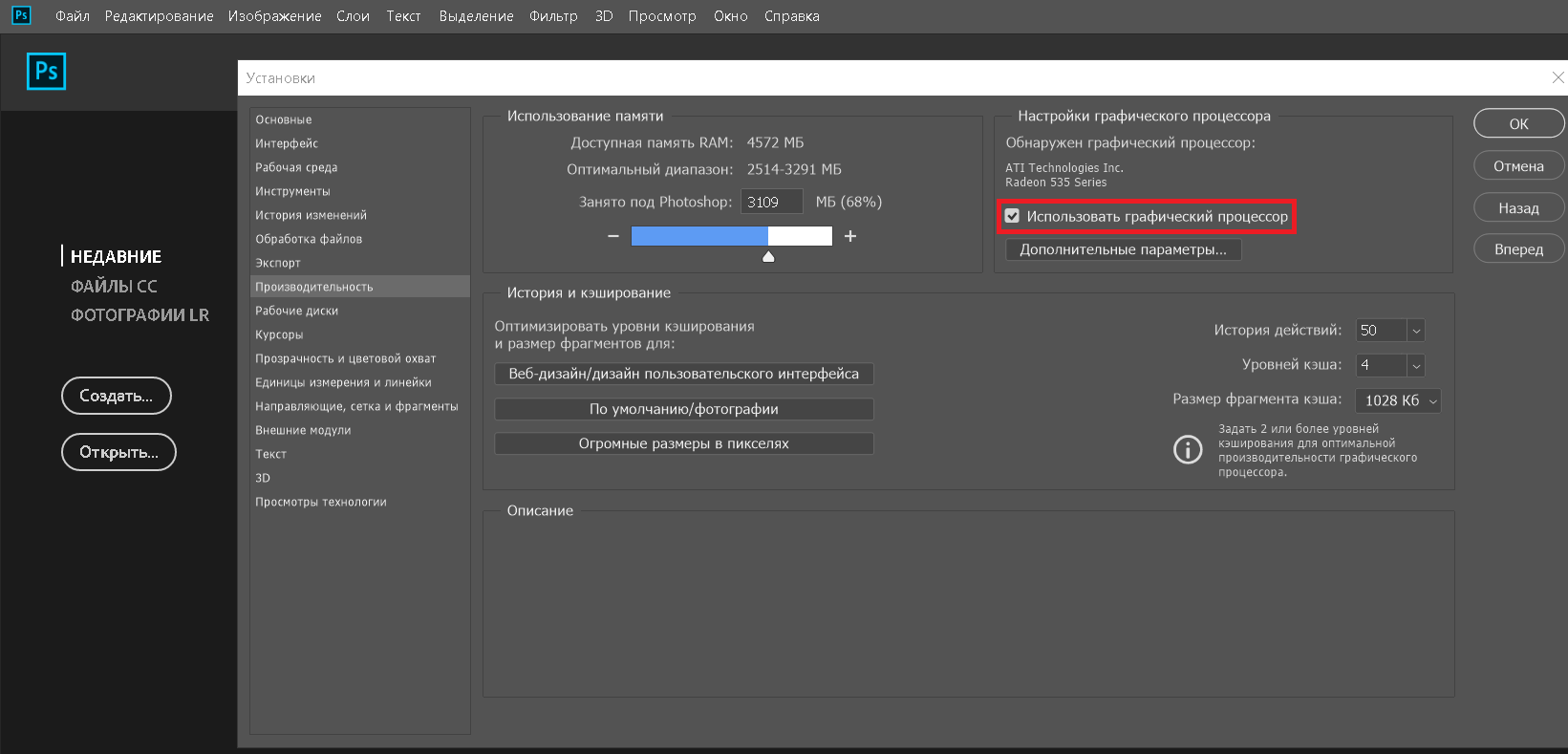Image resolution: width=1568 pixels, height=754 pixels.
Task: Click the Photoshop logo in the menu bar
Action: (21, 15)
